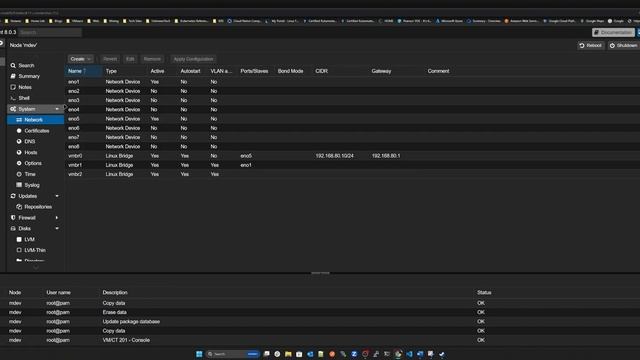Click the Options gear icon
640x360 pixels.
point(19,163)
